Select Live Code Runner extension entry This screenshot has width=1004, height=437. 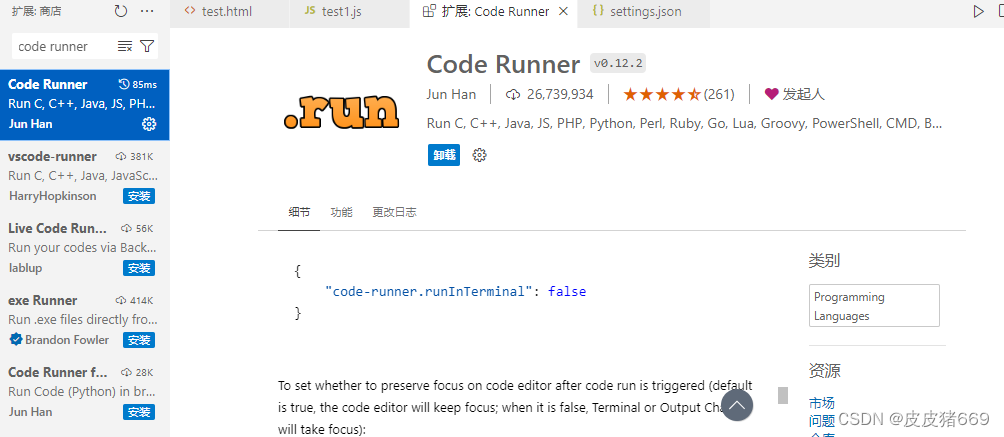pos(85,248)
